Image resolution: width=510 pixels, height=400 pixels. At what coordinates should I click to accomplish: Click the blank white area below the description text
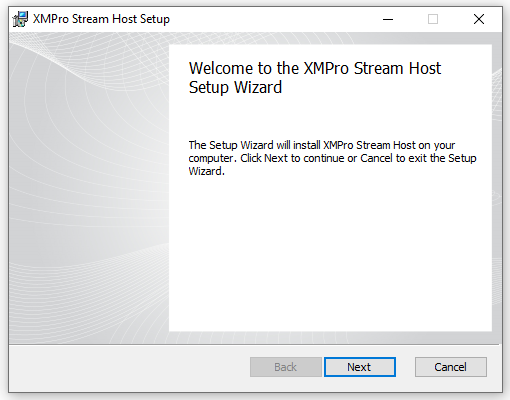pos(330,253)
